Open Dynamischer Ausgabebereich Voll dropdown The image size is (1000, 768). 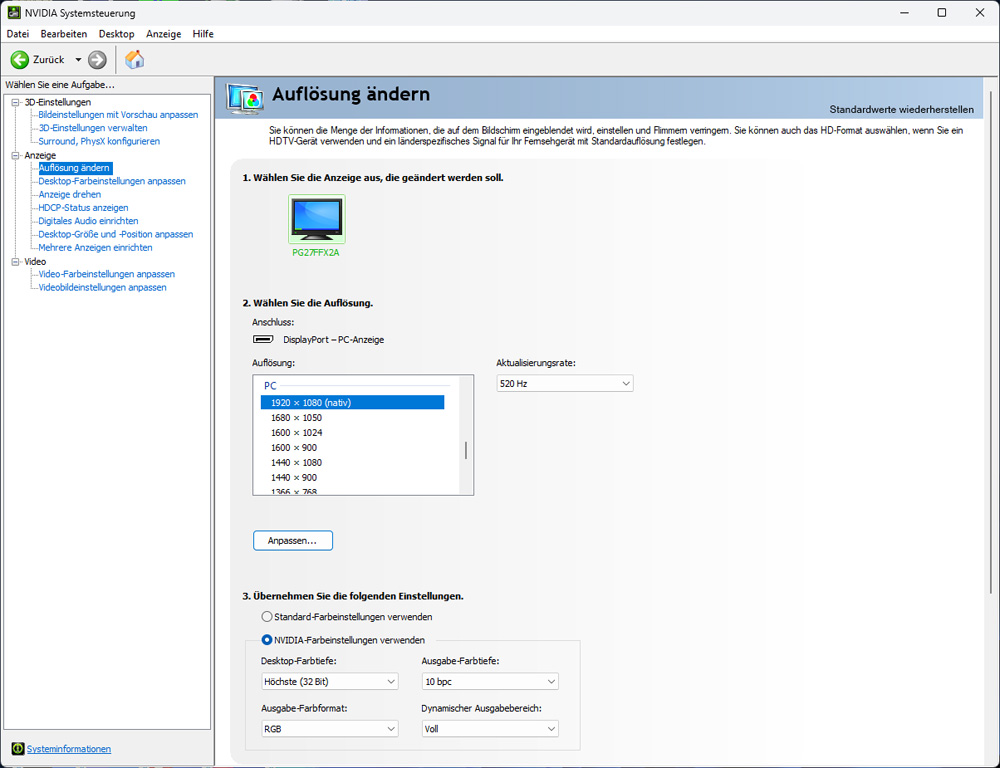(x=490, y=729)
